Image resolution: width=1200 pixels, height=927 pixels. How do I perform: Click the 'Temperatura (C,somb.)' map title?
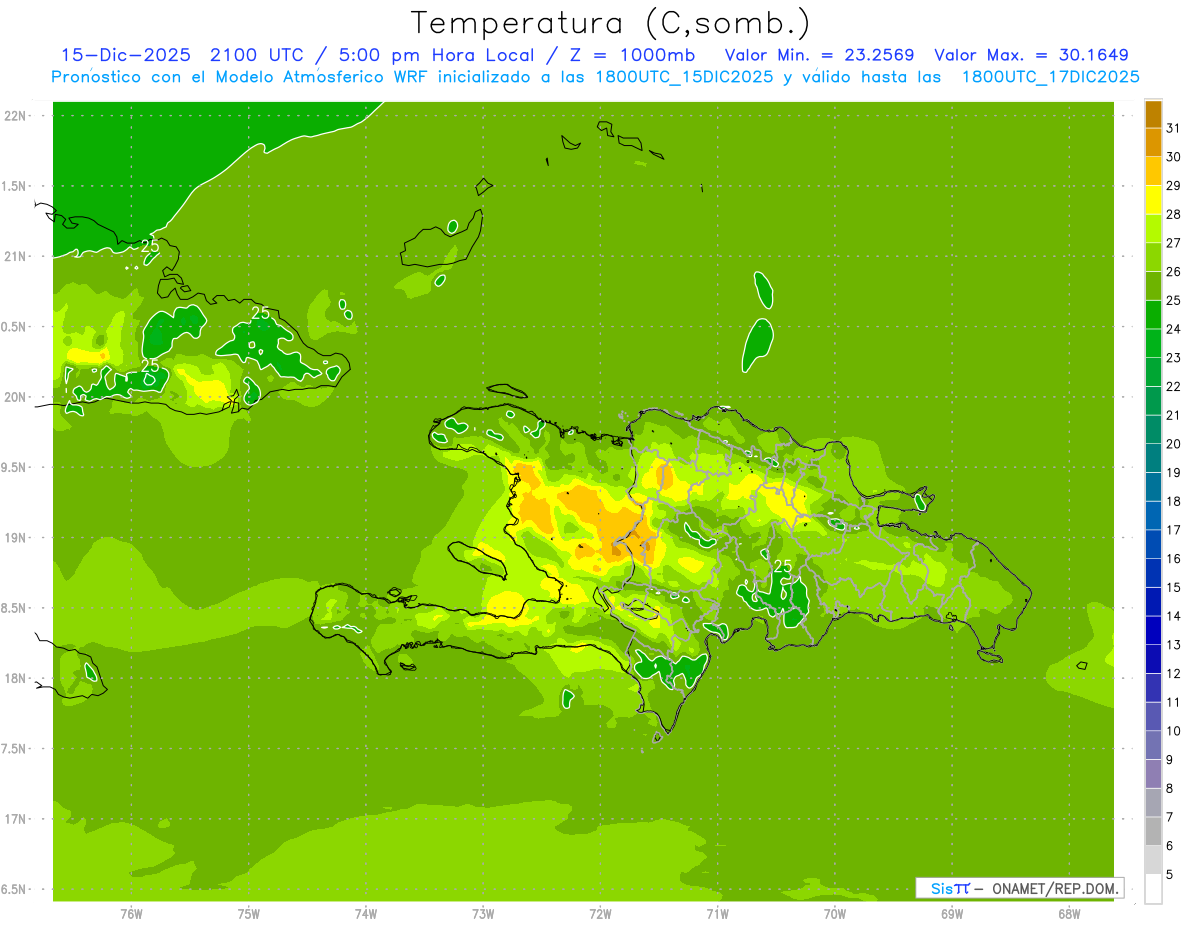pyautogui.click(x=611, y=24)
